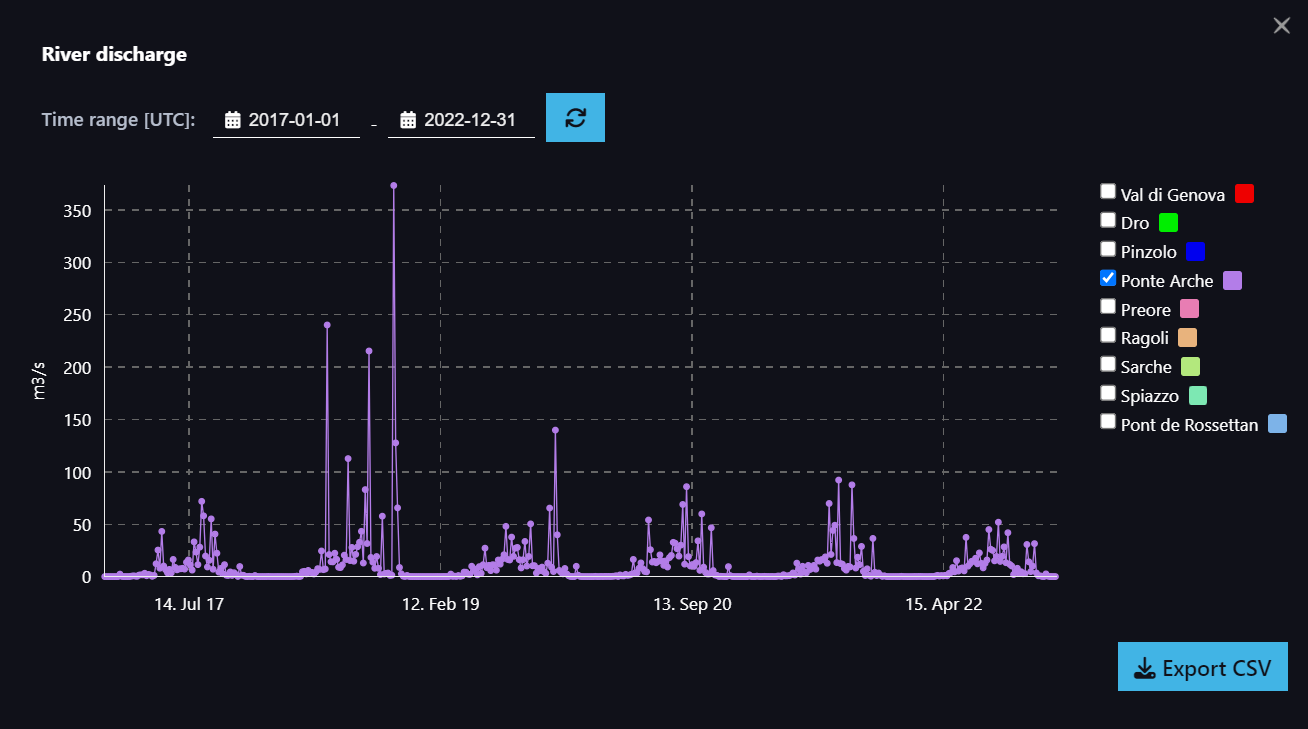Click the refresh data icon button

575,118
